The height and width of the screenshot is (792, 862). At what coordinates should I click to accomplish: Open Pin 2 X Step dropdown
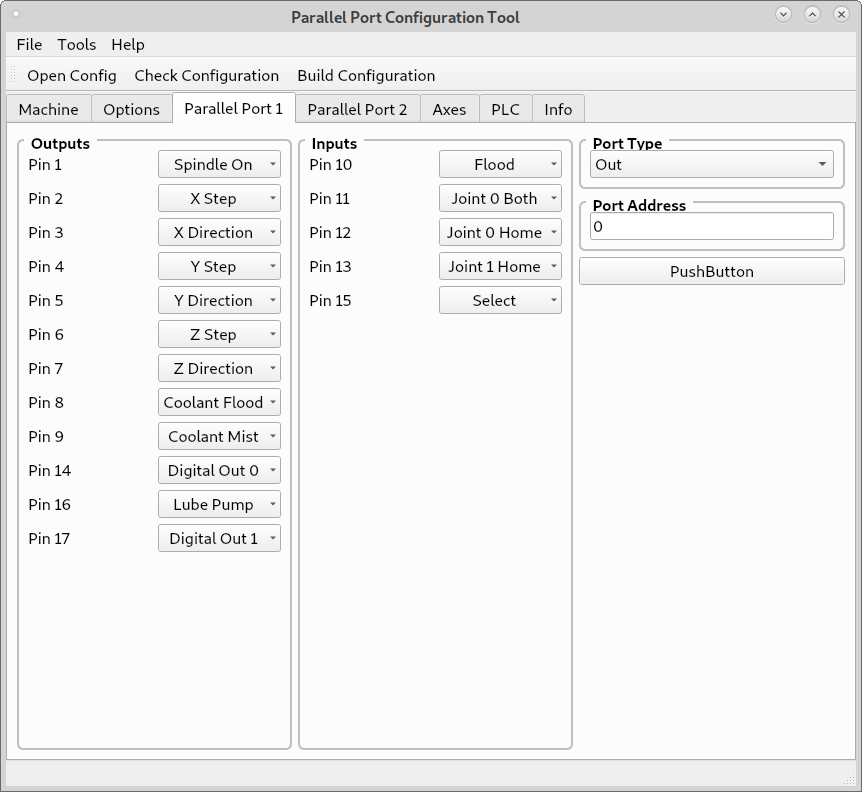click(x=219, y=198)
